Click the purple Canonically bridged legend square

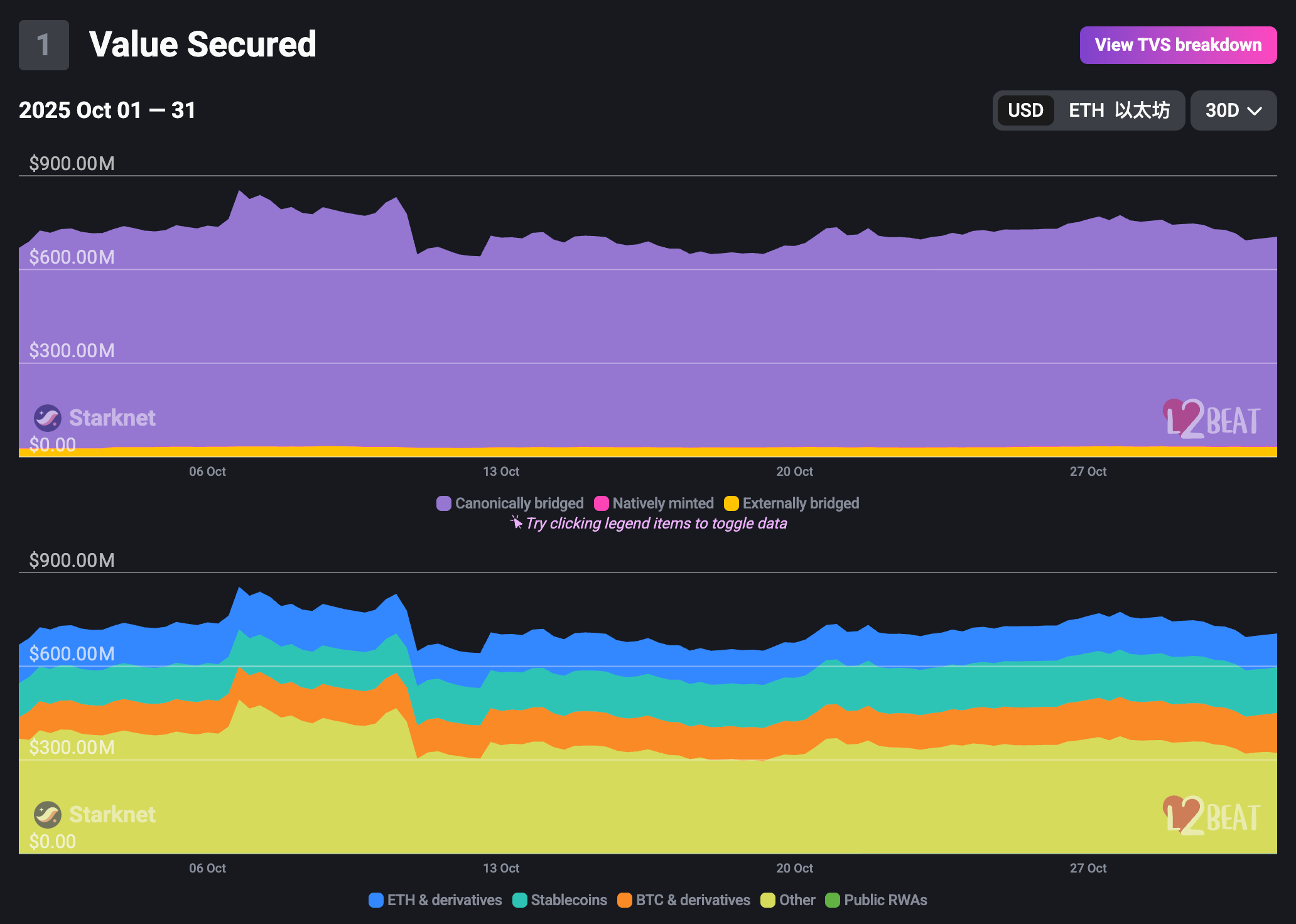coord(444,503)
